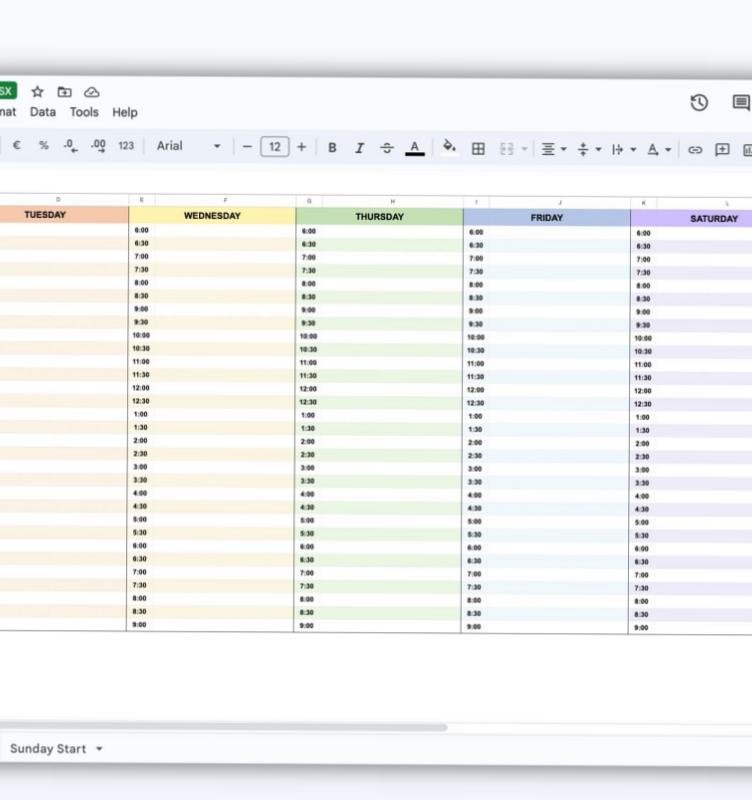752x800 pixels.
Task: Decrease decimal places
Action: [70, 146]
